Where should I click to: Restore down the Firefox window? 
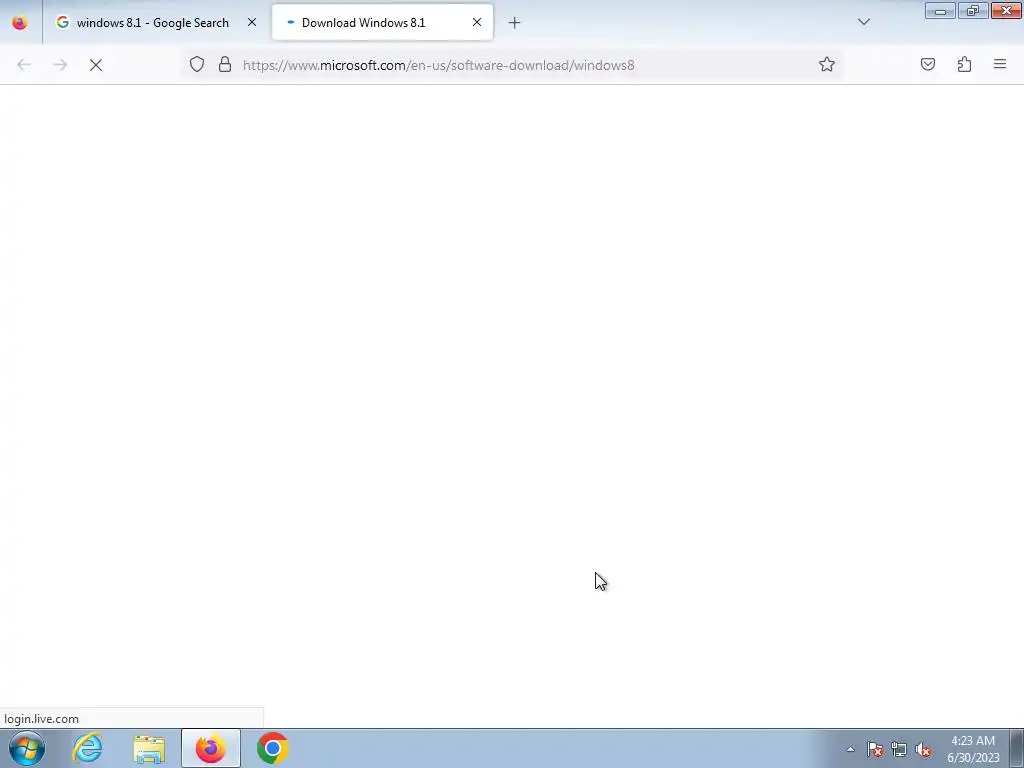coord(973,11)
